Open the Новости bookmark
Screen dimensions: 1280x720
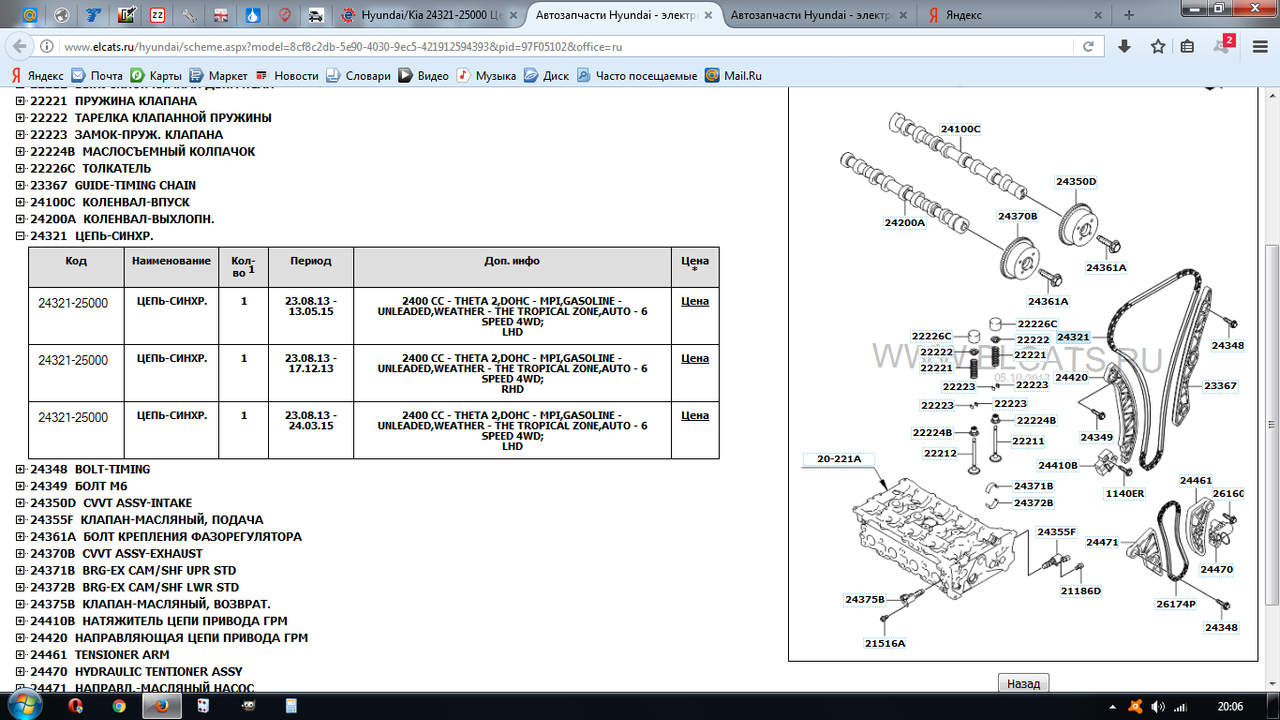[x=286, y=76]
